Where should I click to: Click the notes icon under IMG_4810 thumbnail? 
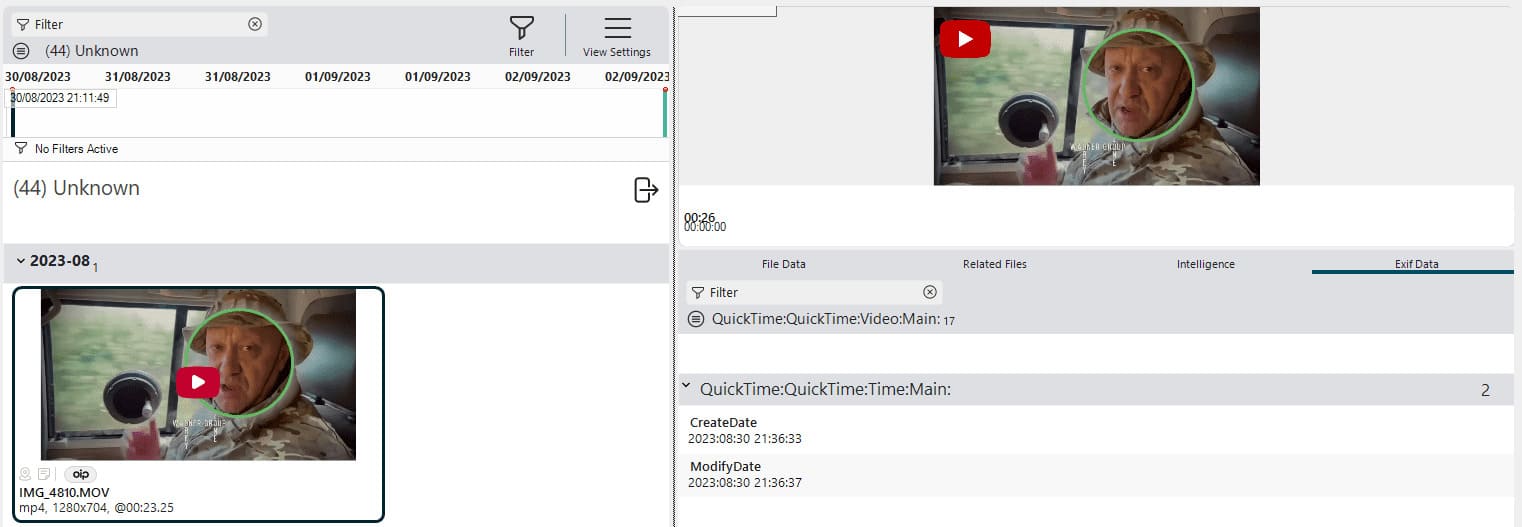point(44,474)
